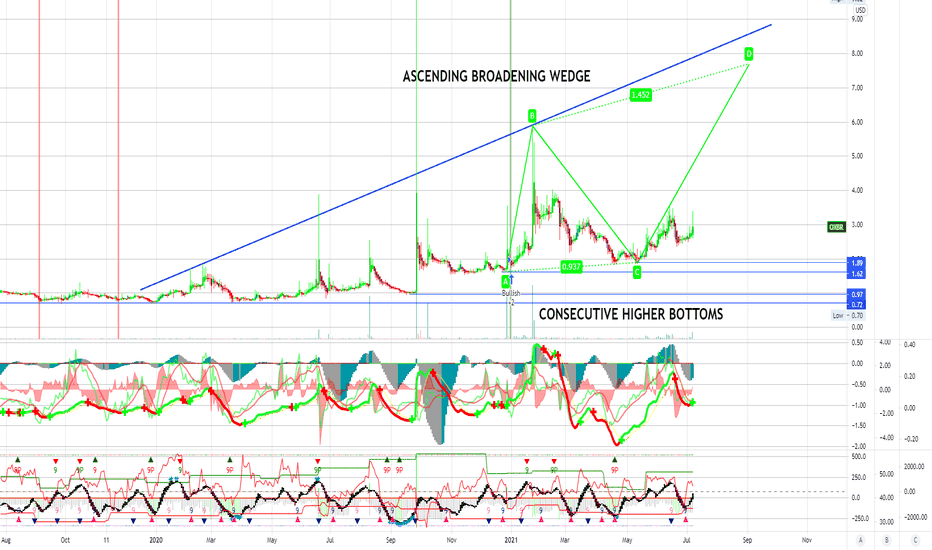Select scale option C at bottom right

pos(915,540)
